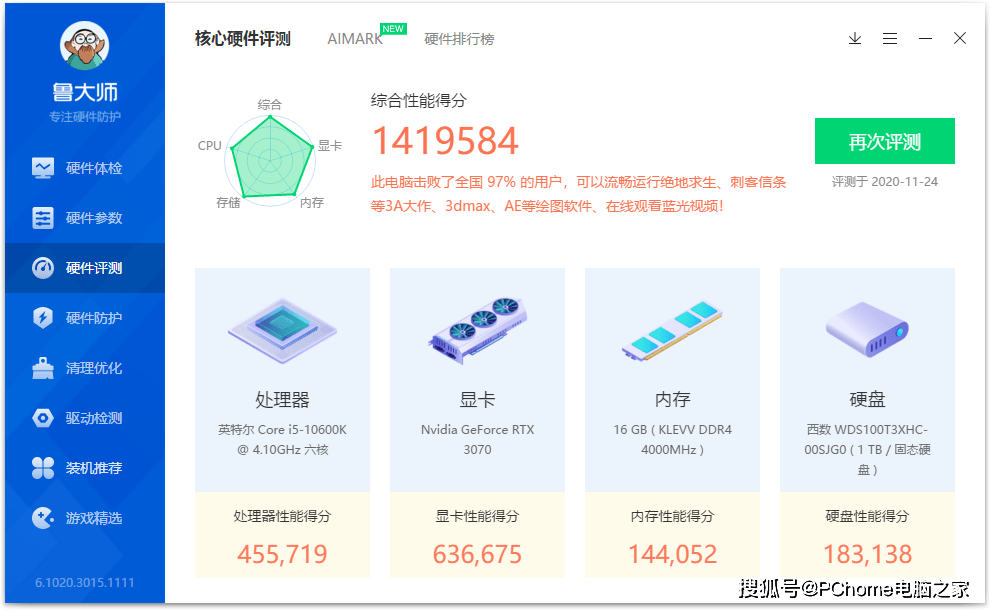Open 硬件体检 monitor icon in sidebar

coord(43,168)
